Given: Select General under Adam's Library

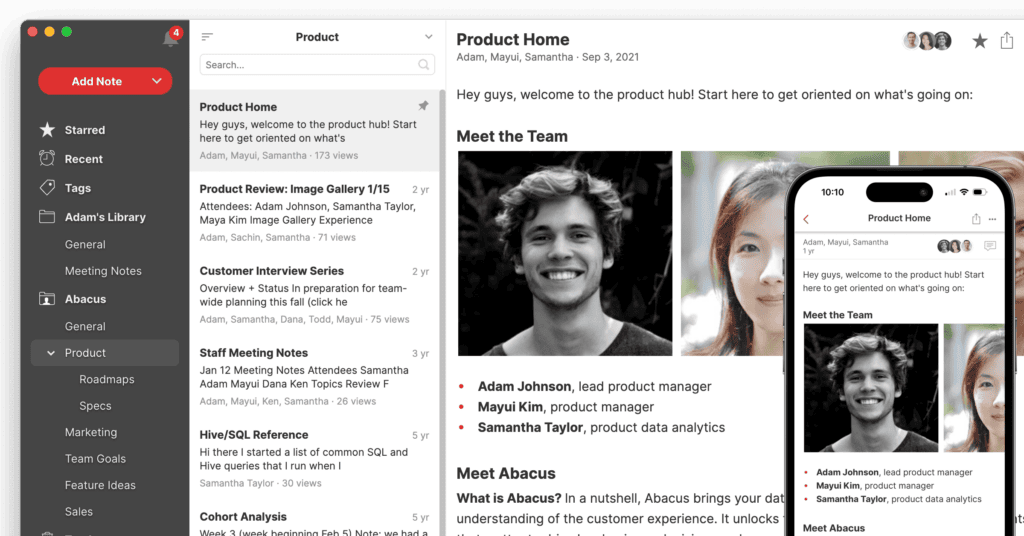Looking at the screenshot, I should [x=85, y=245].
